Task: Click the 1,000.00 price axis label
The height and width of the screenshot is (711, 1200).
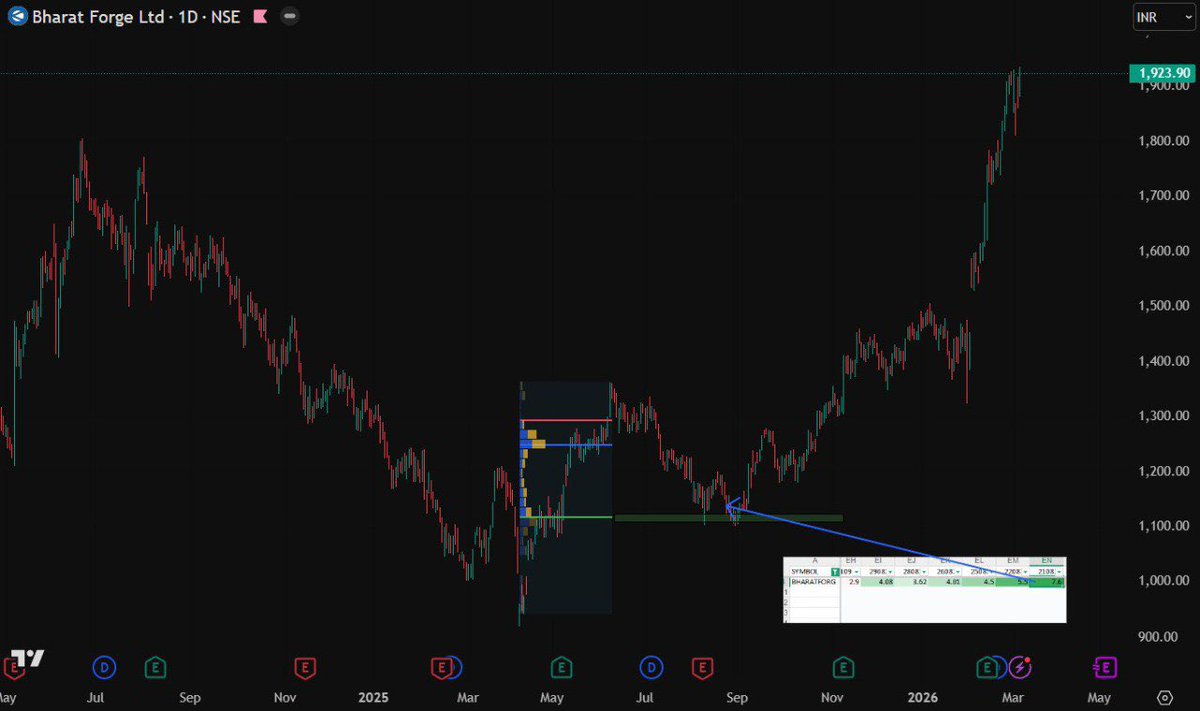Action: (x=1164, y=581)
